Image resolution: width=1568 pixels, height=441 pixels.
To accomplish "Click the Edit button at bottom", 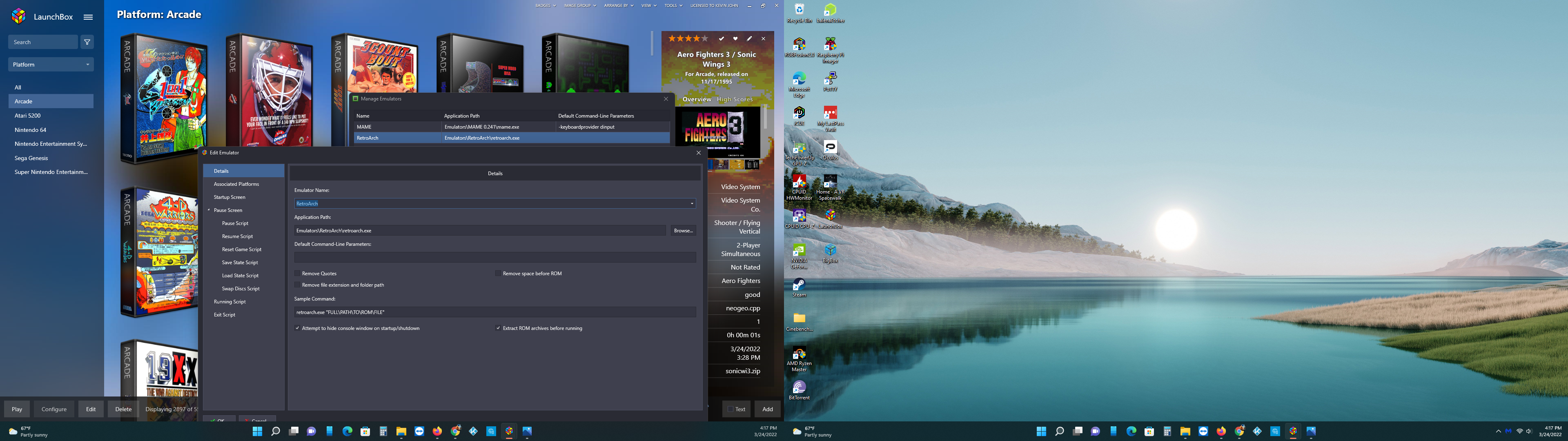I will pyautogui.click(x=91, y=409).
